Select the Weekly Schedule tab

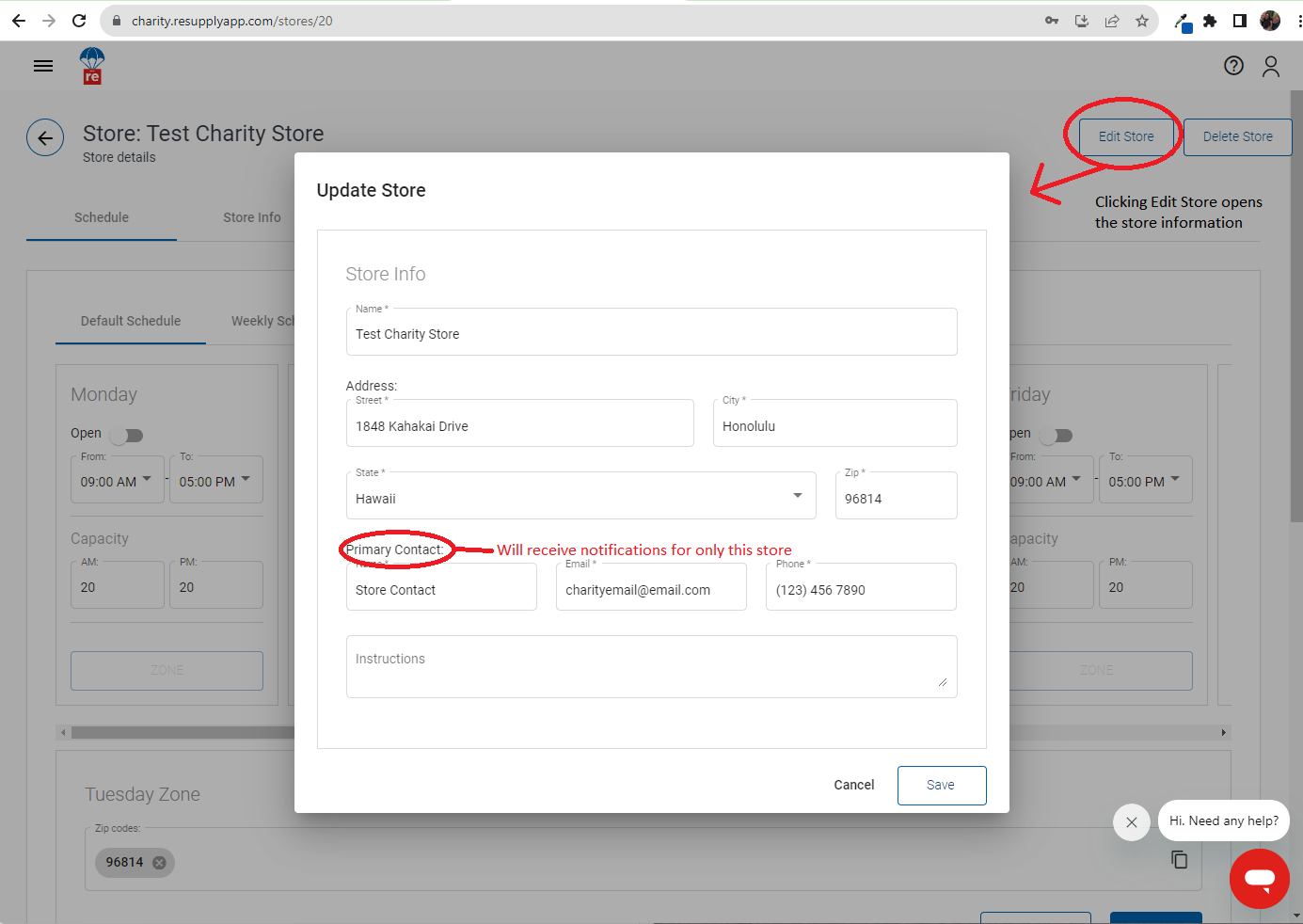pos(263,321)
